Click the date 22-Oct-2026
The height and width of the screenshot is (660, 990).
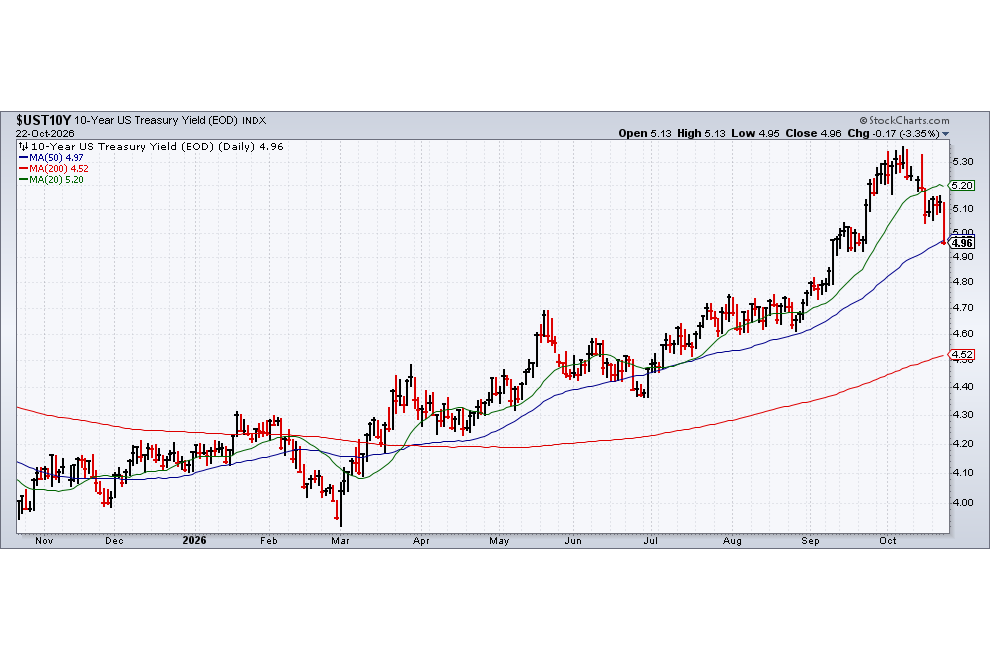click(x=45, y=133)
